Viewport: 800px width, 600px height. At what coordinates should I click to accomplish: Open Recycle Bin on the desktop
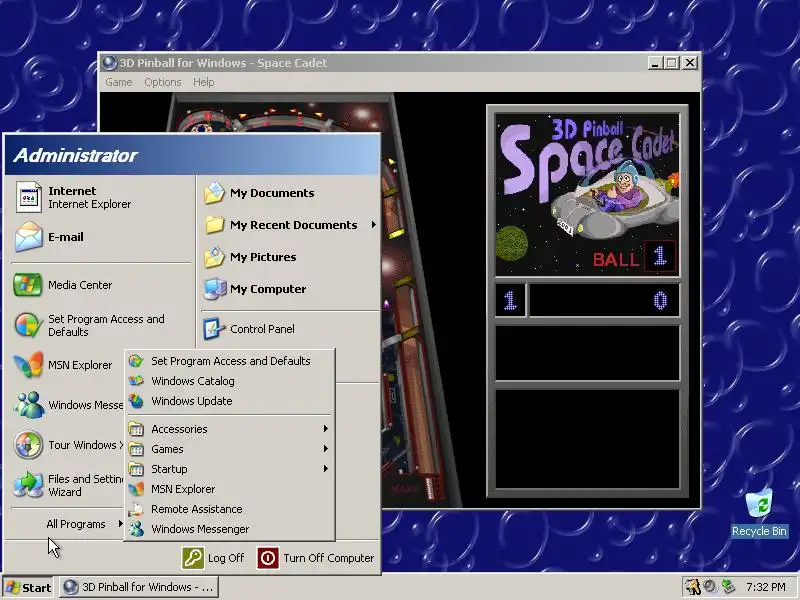(759, 512)
